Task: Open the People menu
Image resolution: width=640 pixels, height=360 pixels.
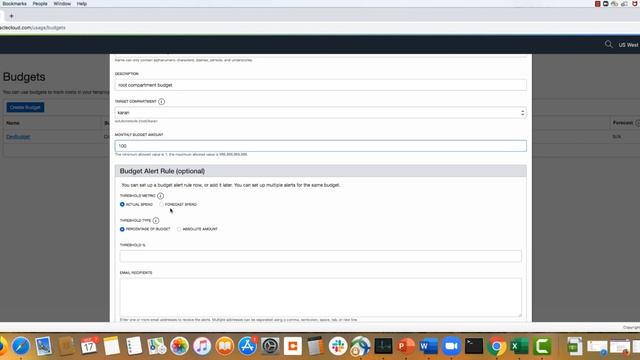Action: pyautogui.click(x=40, y=4)
